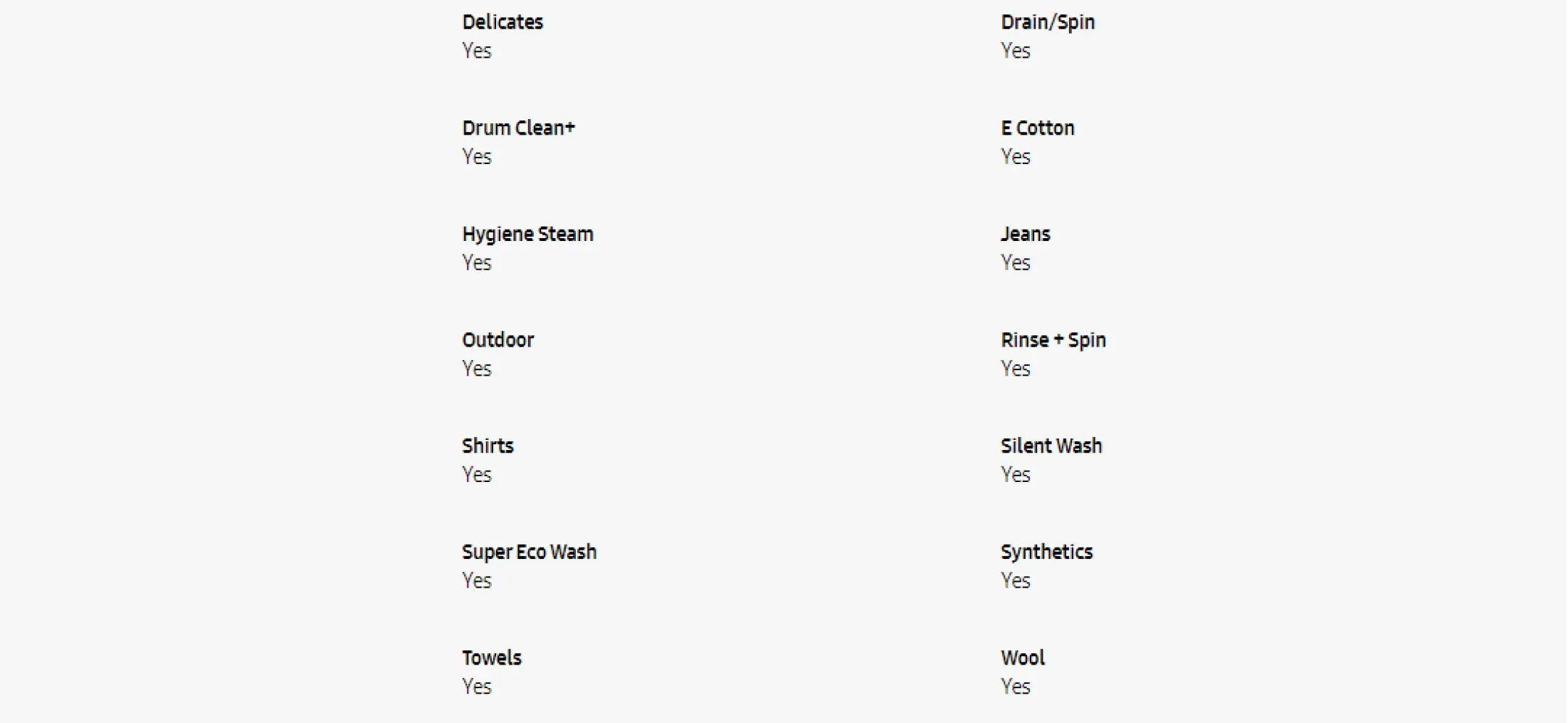1568x723 pixels.
Task: Click the Yes value under Wool
Action: click(1016, 687)
